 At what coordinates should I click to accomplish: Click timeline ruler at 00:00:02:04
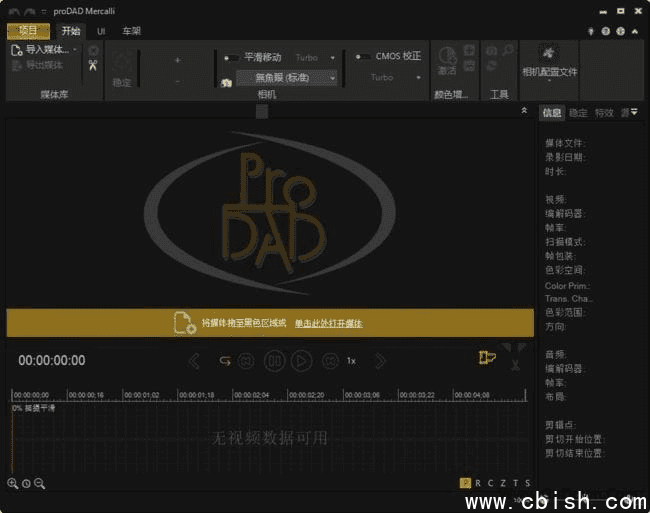[252, 395]
